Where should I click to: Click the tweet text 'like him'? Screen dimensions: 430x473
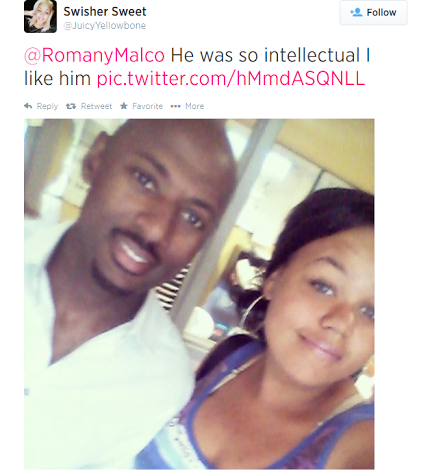pyautogui.click(x=57, y=79)
